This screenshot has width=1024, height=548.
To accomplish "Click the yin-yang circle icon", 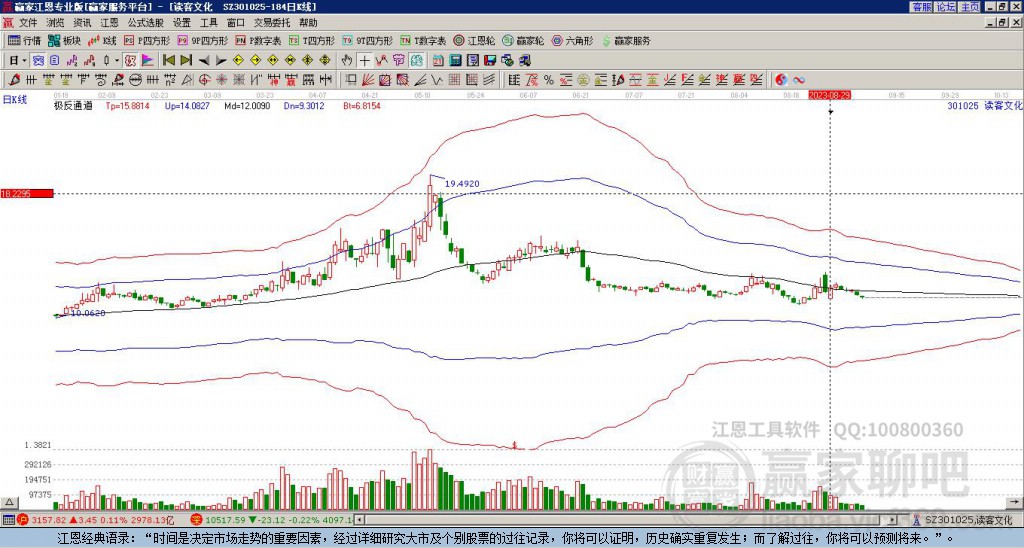I will (x=781, y=80).
